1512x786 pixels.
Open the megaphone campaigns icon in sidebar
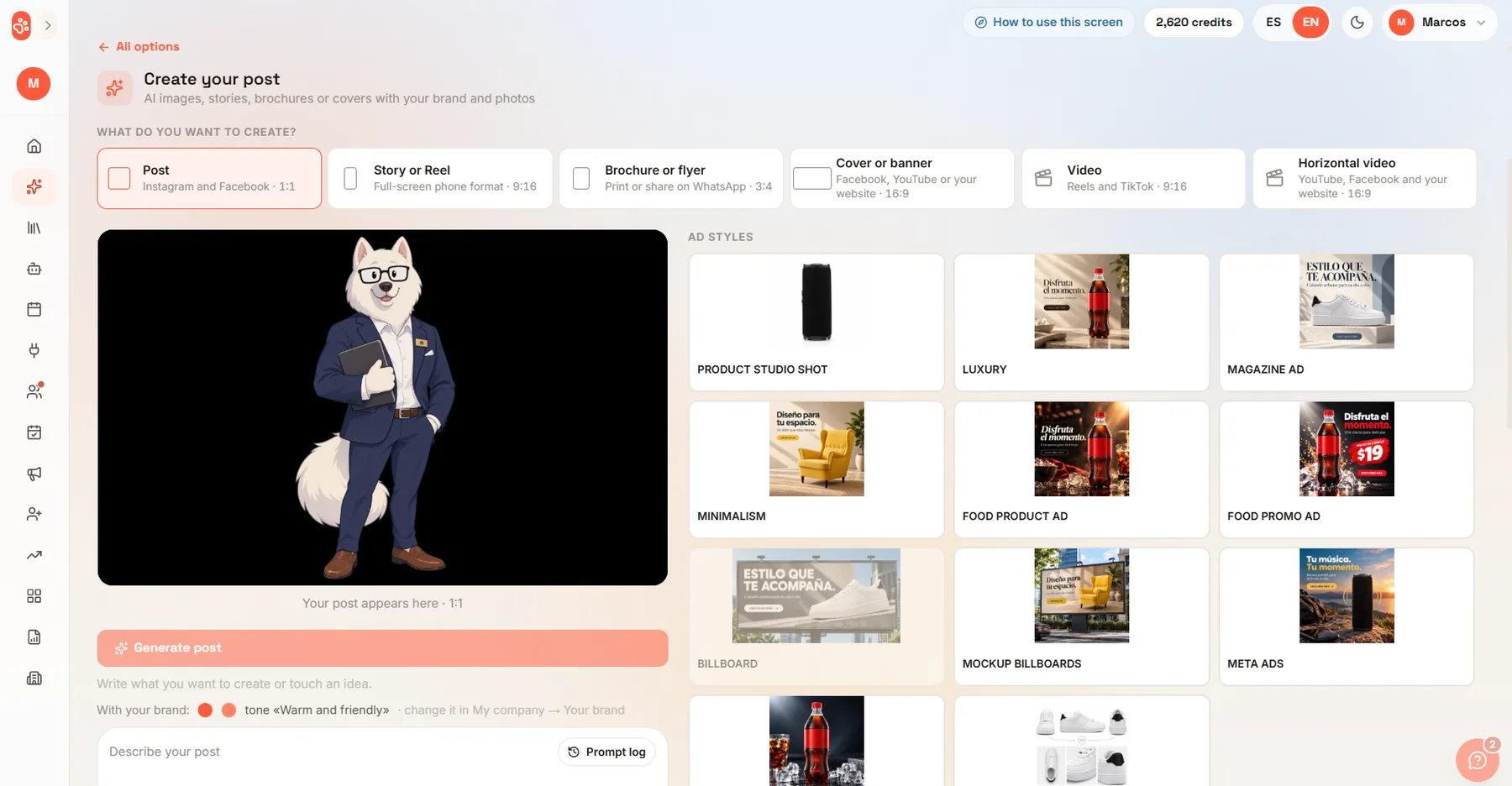tap(34, 474)
